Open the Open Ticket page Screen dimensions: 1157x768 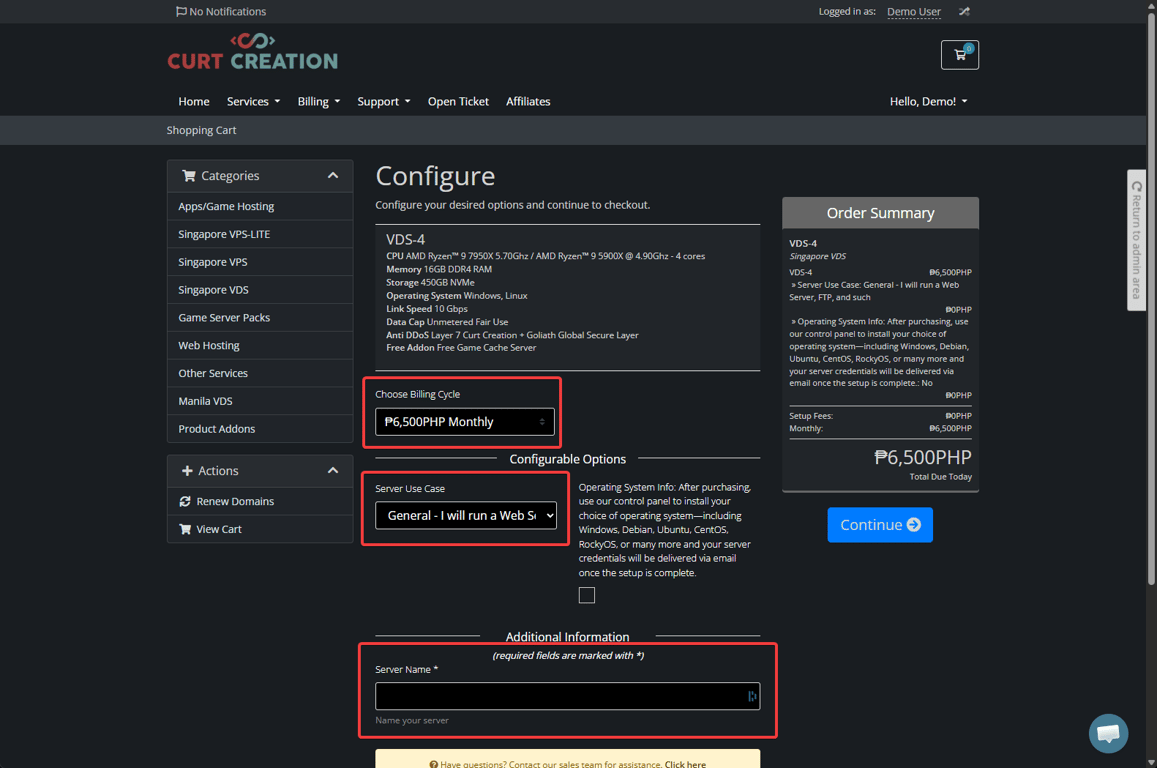point(458,101)
